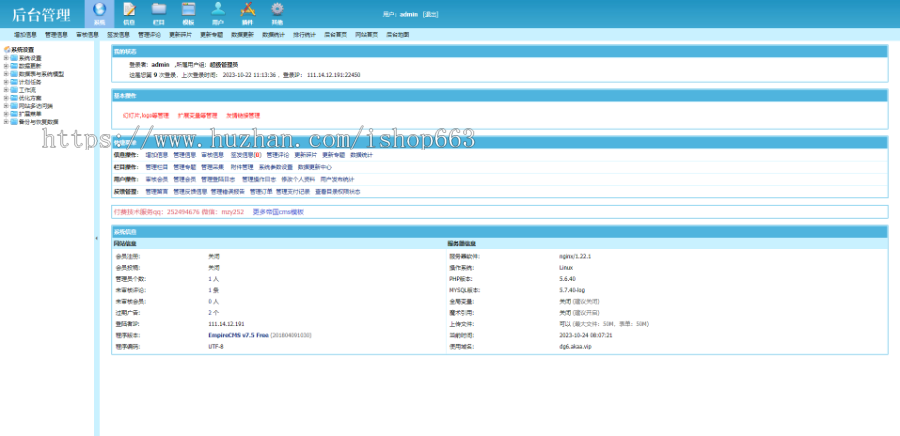Click the folder icon beside 扩展菜单
Image resolution: width=900 pixels, height=436 pixels.
14,114
